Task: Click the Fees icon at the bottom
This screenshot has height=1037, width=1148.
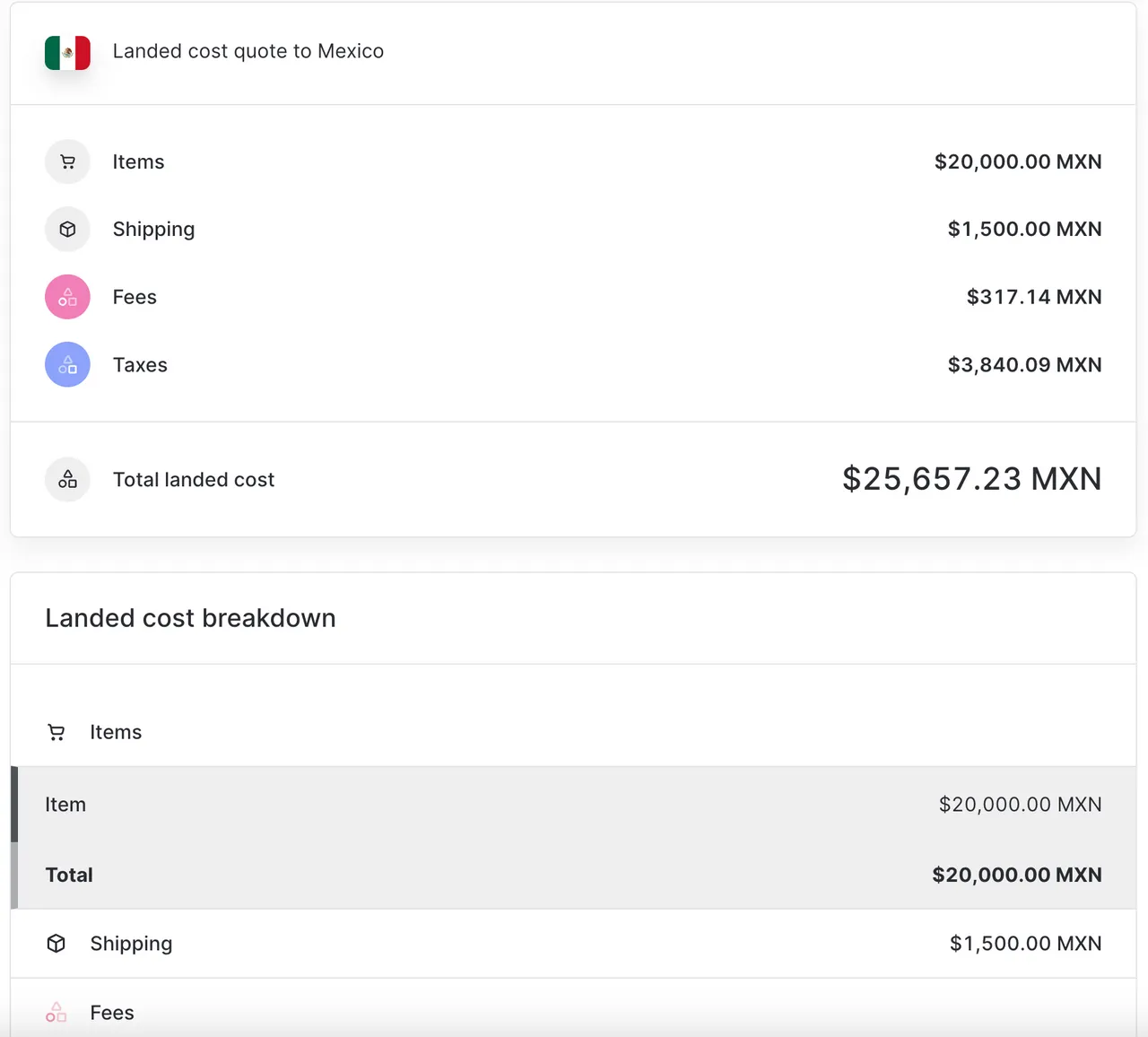Action: coord(56,1012)
